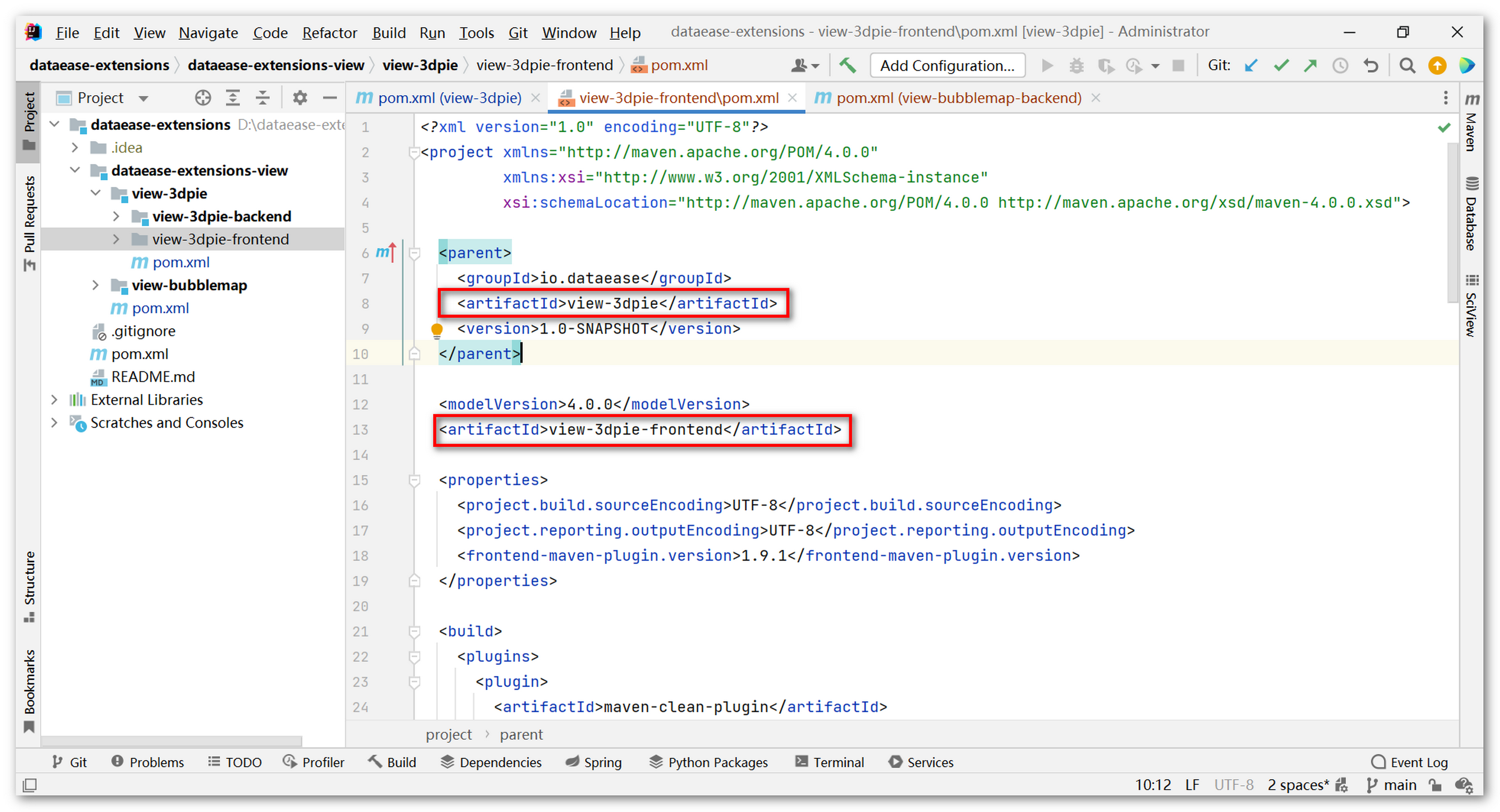Screen dimensions: 1500x812
Task: Collapse the dataease-extensions root node
Action: coord(55,124)
